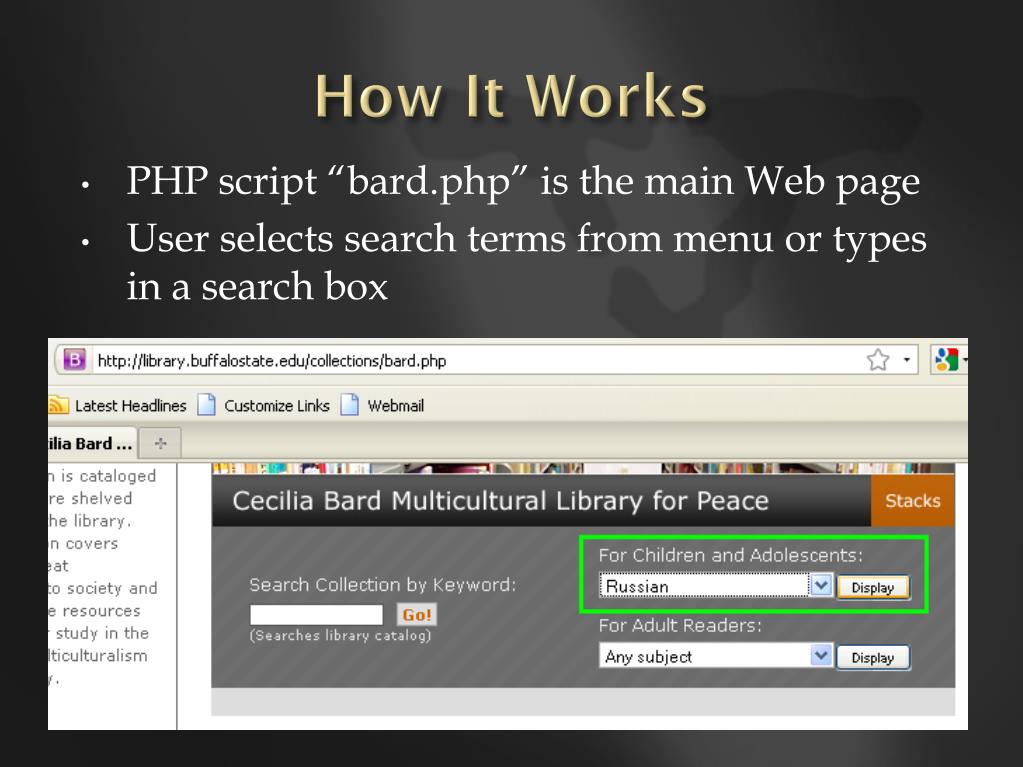Click the Search Collection by Keyword label
1023x767 pixels.
coord(382,584)
